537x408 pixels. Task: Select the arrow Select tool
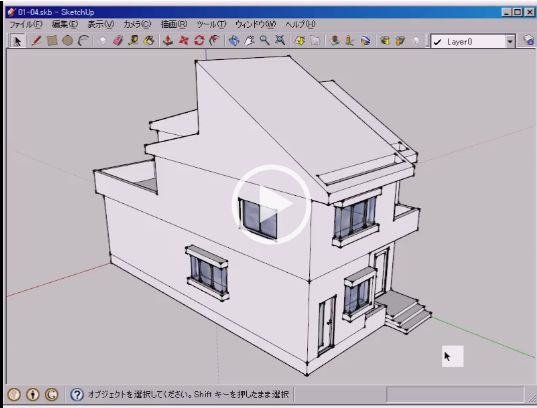coord(17,41)
